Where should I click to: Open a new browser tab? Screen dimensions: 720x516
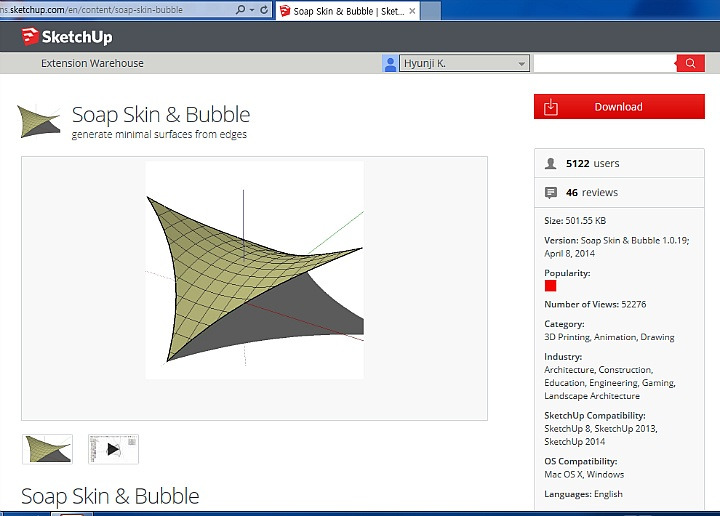431,11
